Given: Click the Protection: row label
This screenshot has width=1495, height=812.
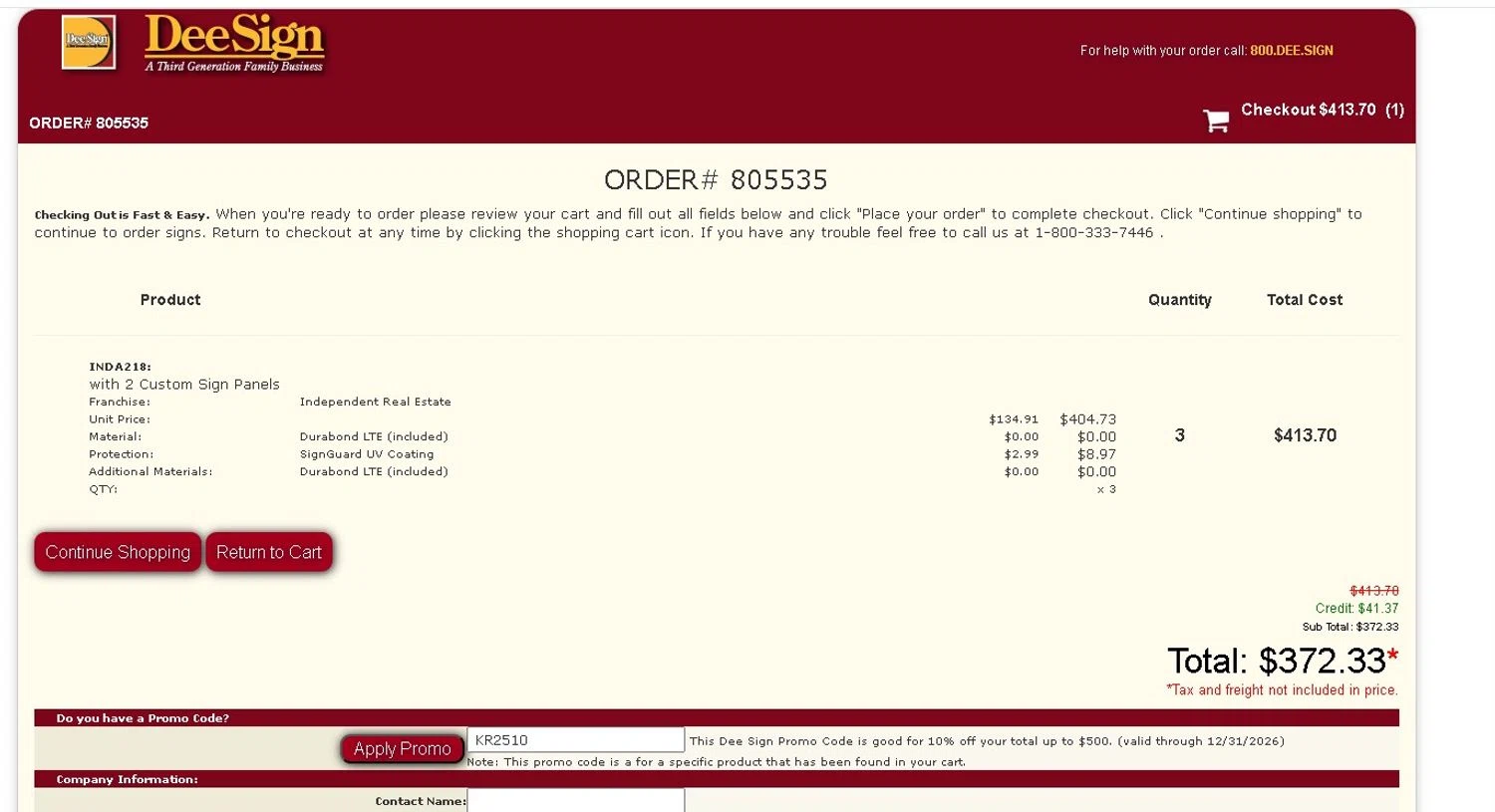Looking at the screenshot, I should point(122,454).
